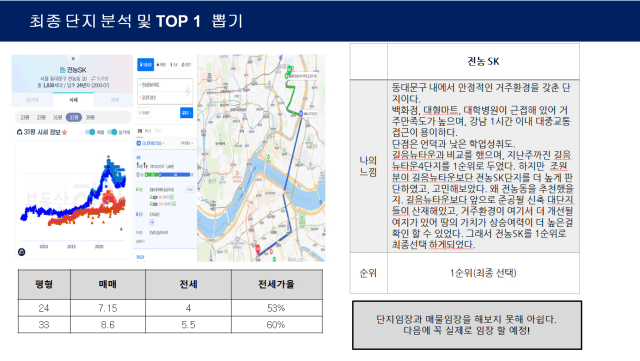
Task: Select the blue public transit mode icon
Action: 145,65
